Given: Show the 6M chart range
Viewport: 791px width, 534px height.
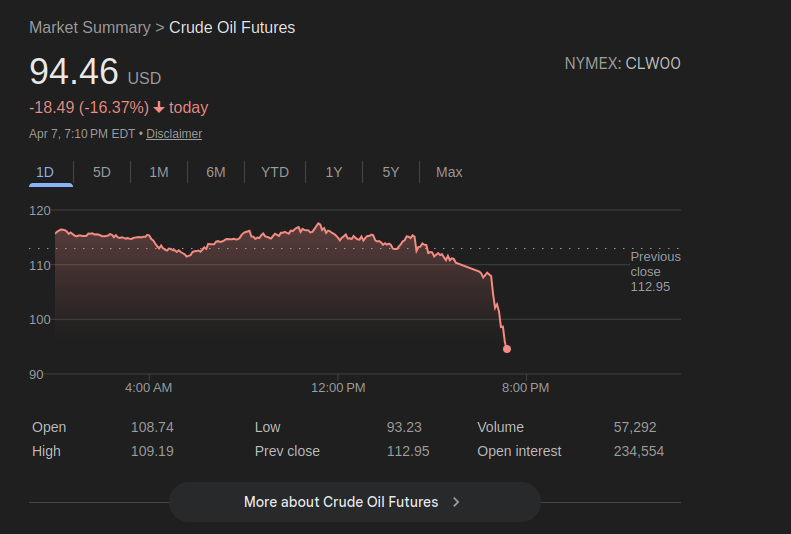Looking at the screenshot, I should click(x=216, y=172).
